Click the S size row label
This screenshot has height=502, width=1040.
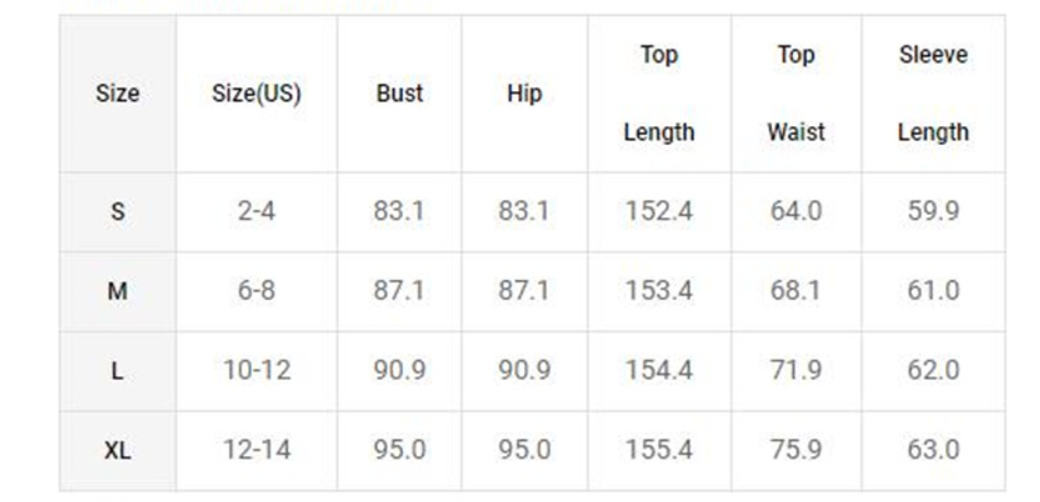pos(117,212)
